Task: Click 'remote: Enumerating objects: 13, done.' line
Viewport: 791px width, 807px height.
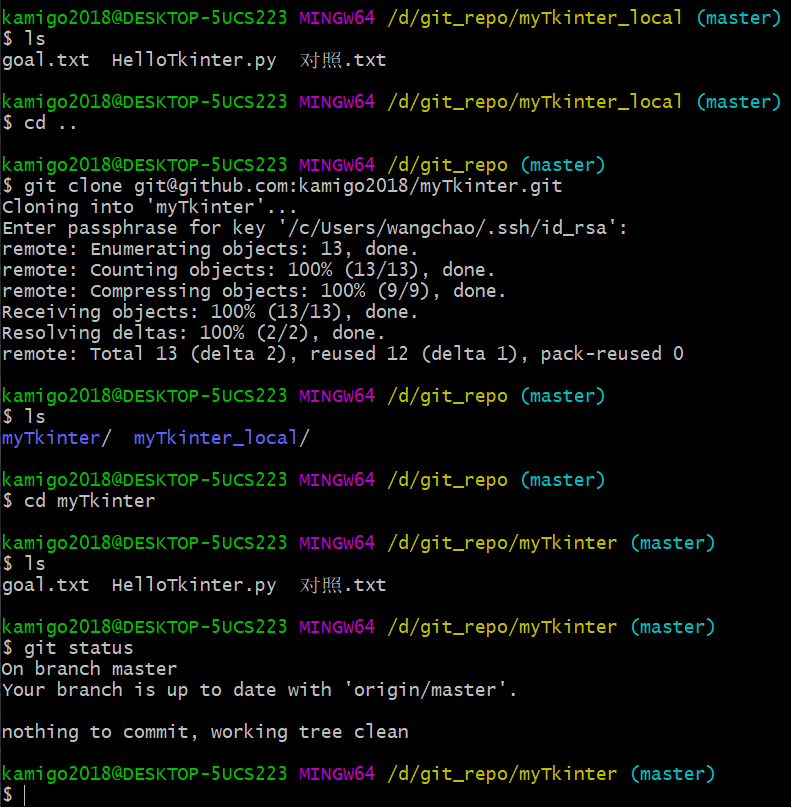Action: click(x=210, y=249)
